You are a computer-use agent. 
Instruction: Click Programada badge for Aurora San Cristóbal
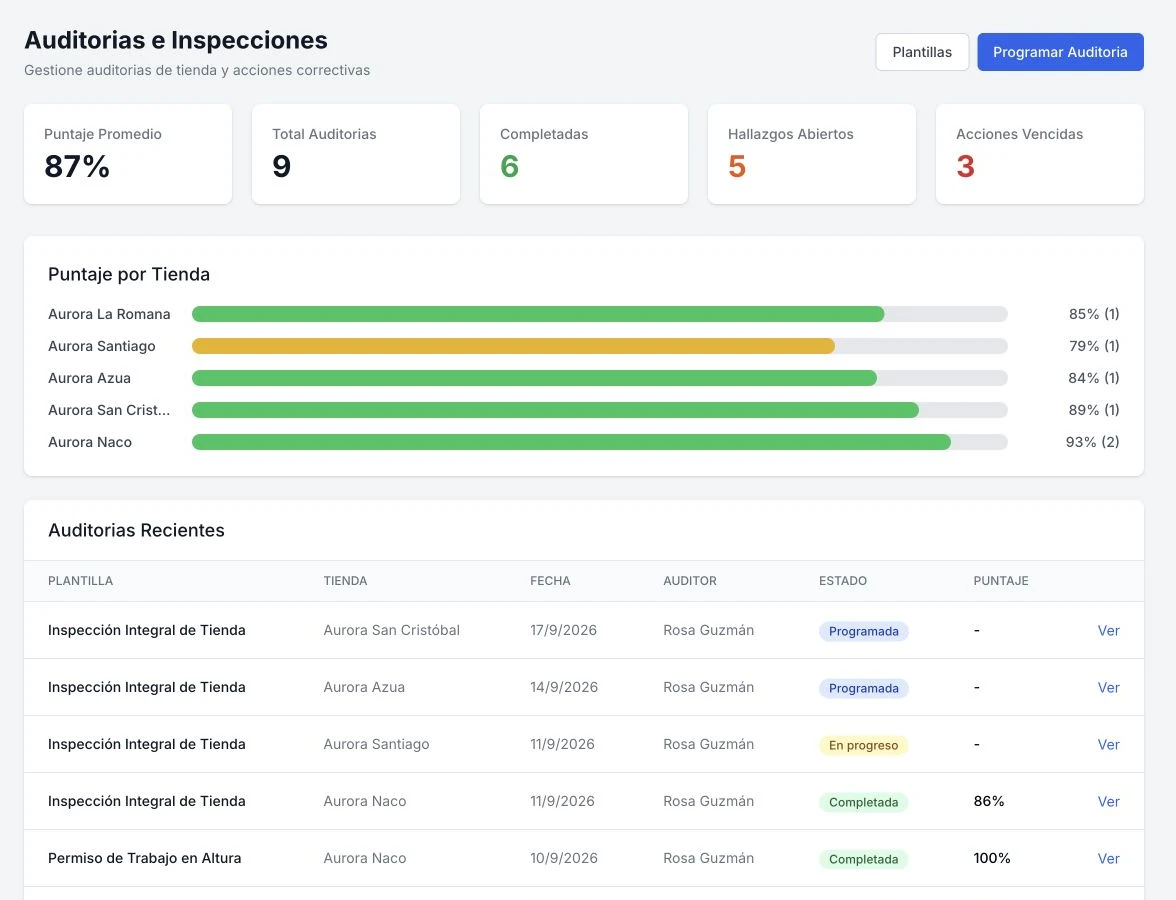pyautogui.click(x=863, y=632)
